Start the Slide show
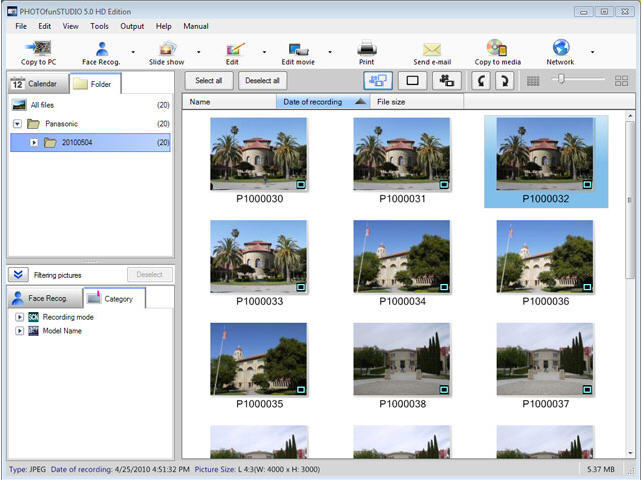 (x=167, y=52)
